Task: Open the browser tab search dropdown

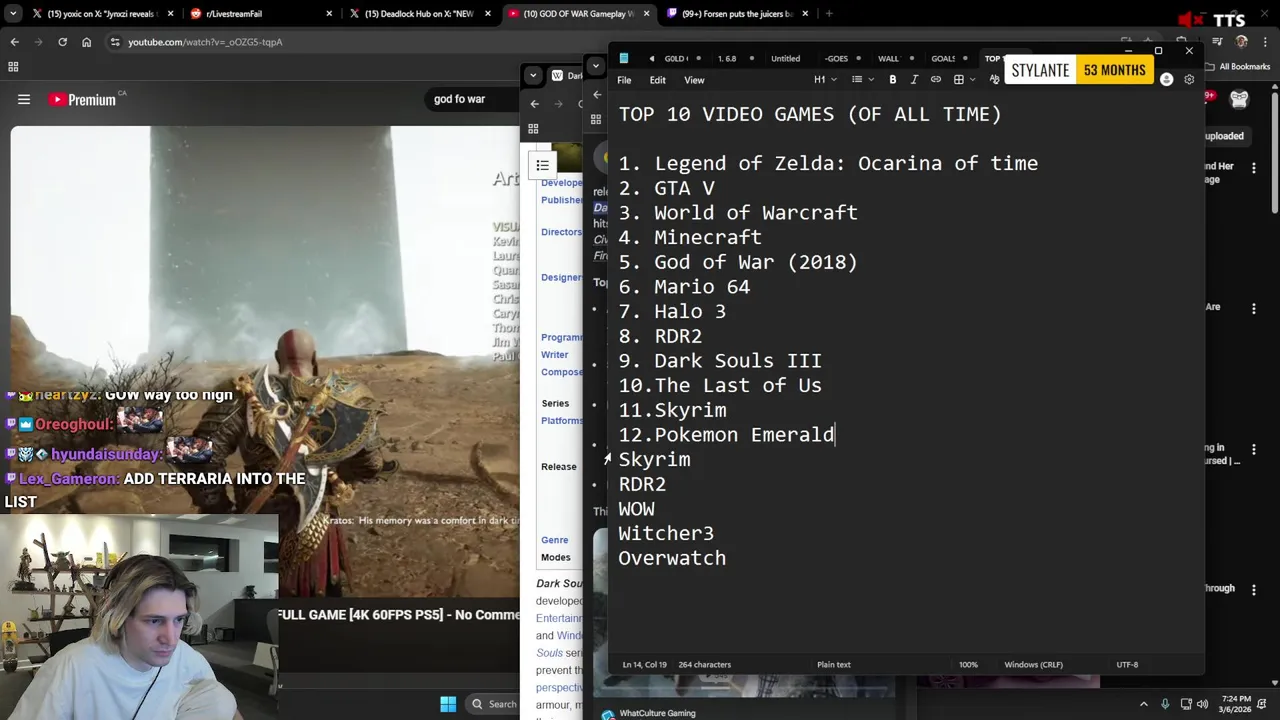Action: click(x=13, y=14)
